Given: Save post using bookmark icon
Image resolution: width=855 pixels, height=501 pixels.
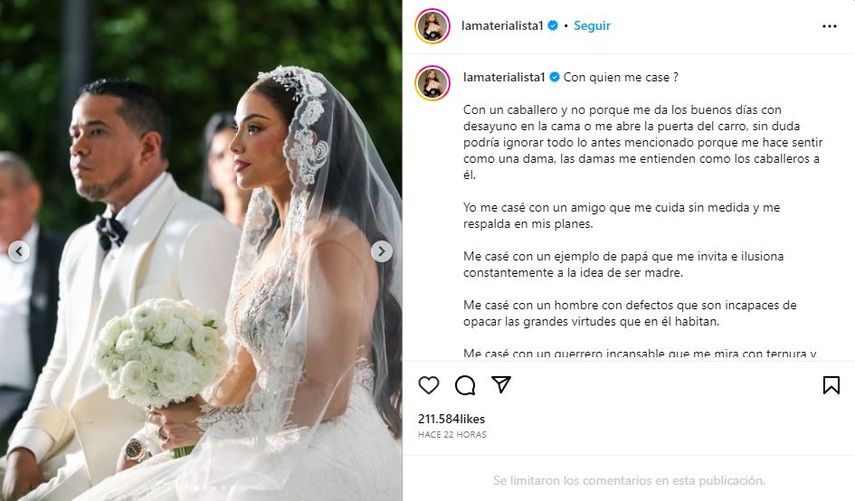Looking at the screenshot, I should click(x=831, y=385).
